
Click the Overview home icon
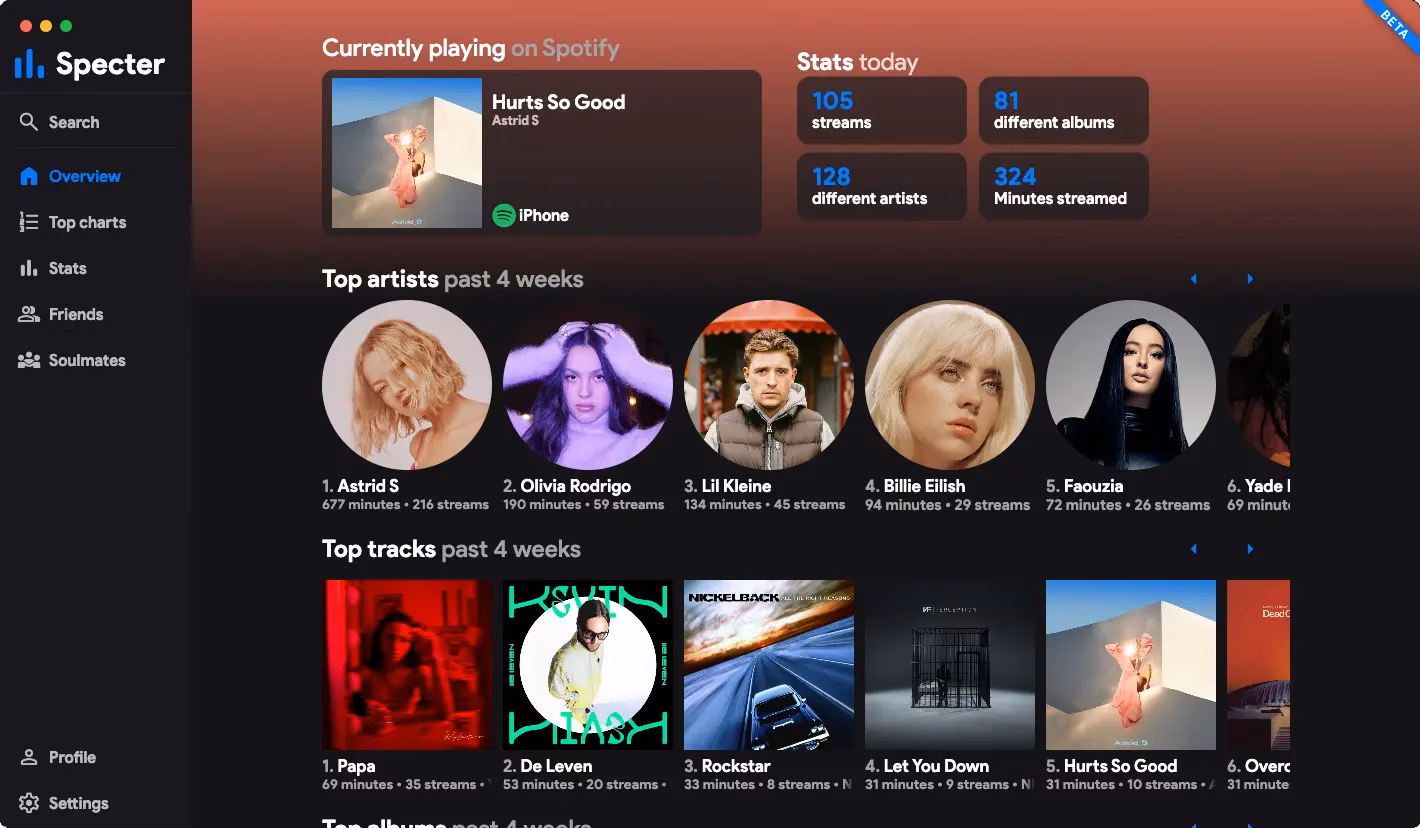tap(28, 176)
